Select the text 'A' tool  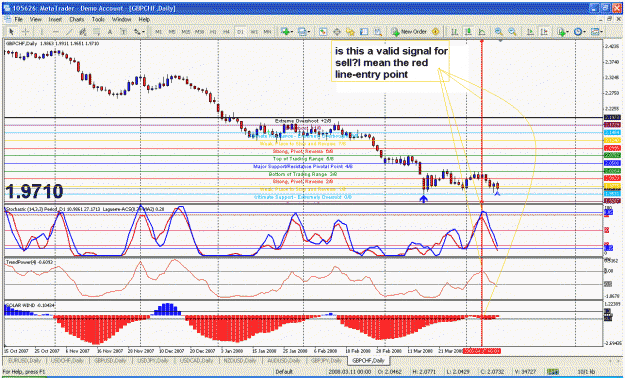click(110, 32)
